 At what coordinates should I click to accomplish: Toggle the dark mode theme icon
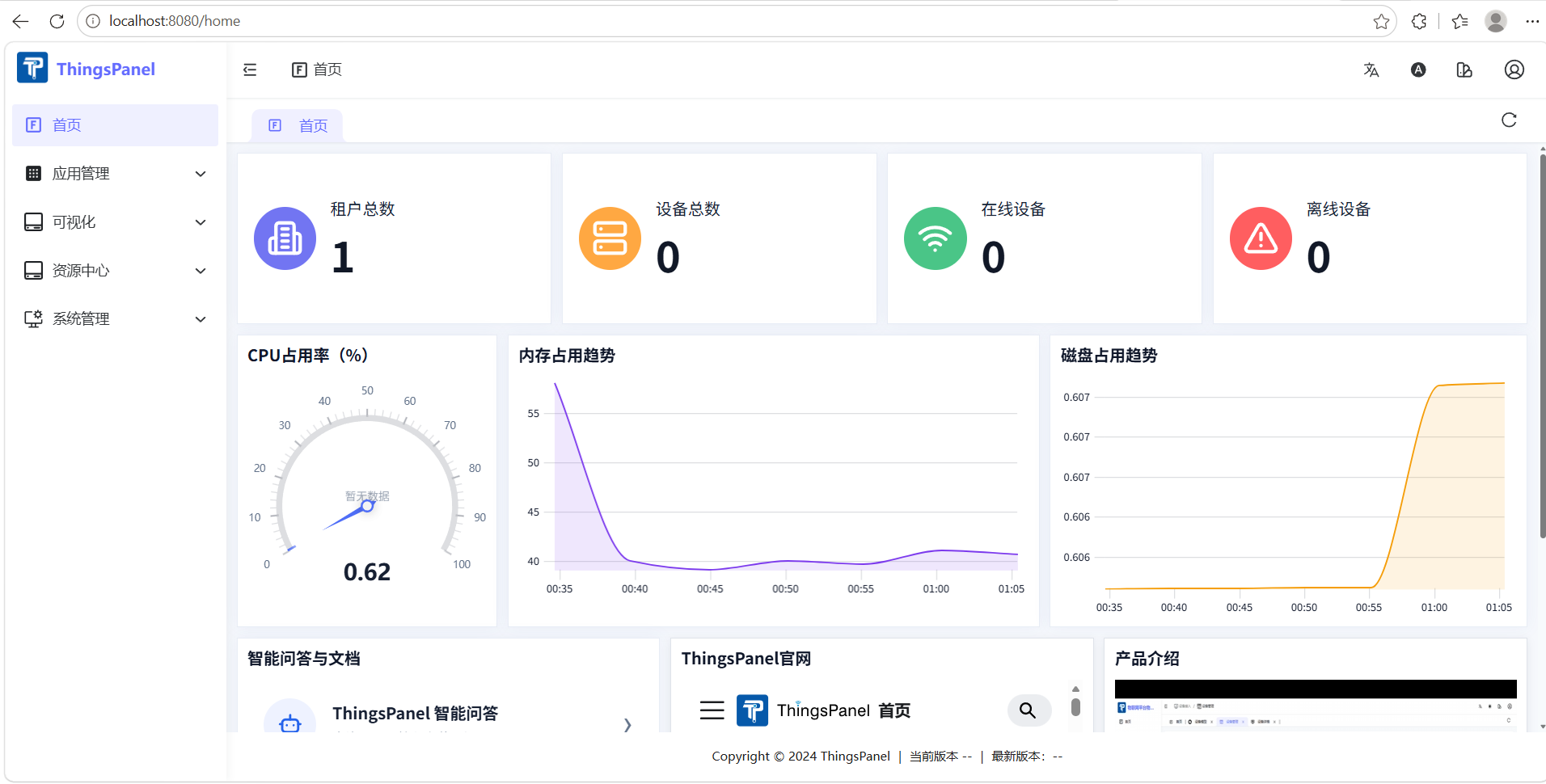[x=1418, y=70]
